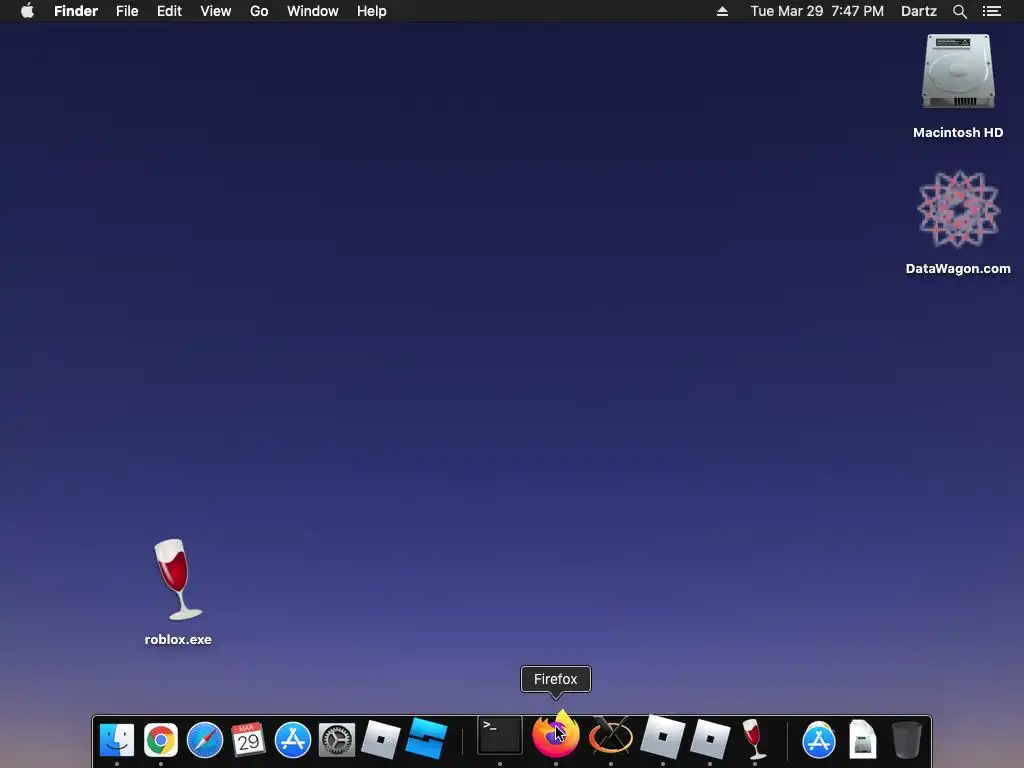Open the Finder menu
The image size is (1024, 768).
click(76, 11)
